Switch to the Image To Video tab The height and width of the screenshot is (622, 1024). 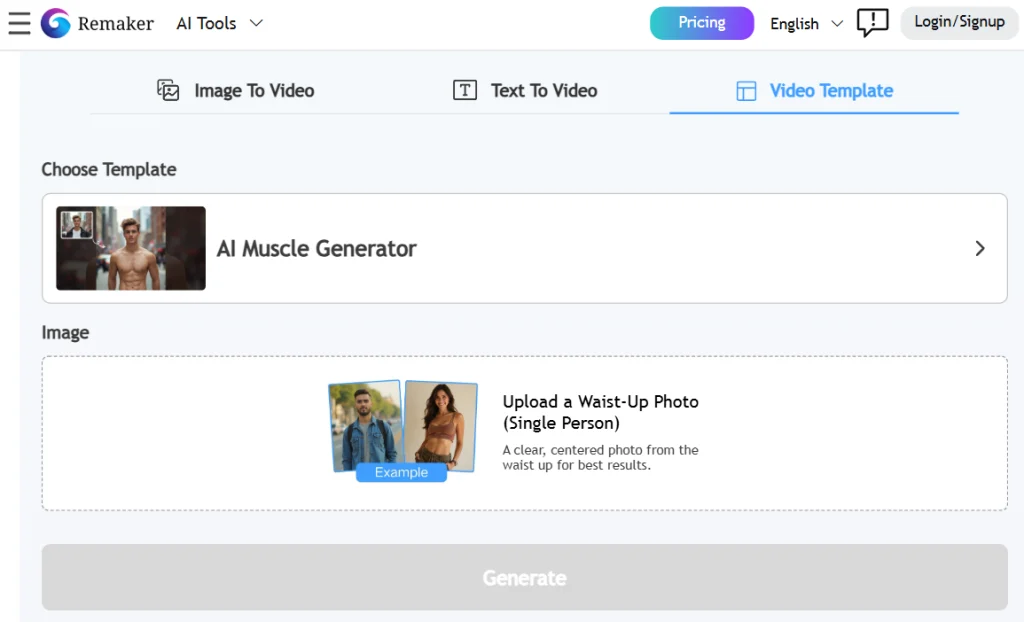pyautogui.click(x=254, y=91)
